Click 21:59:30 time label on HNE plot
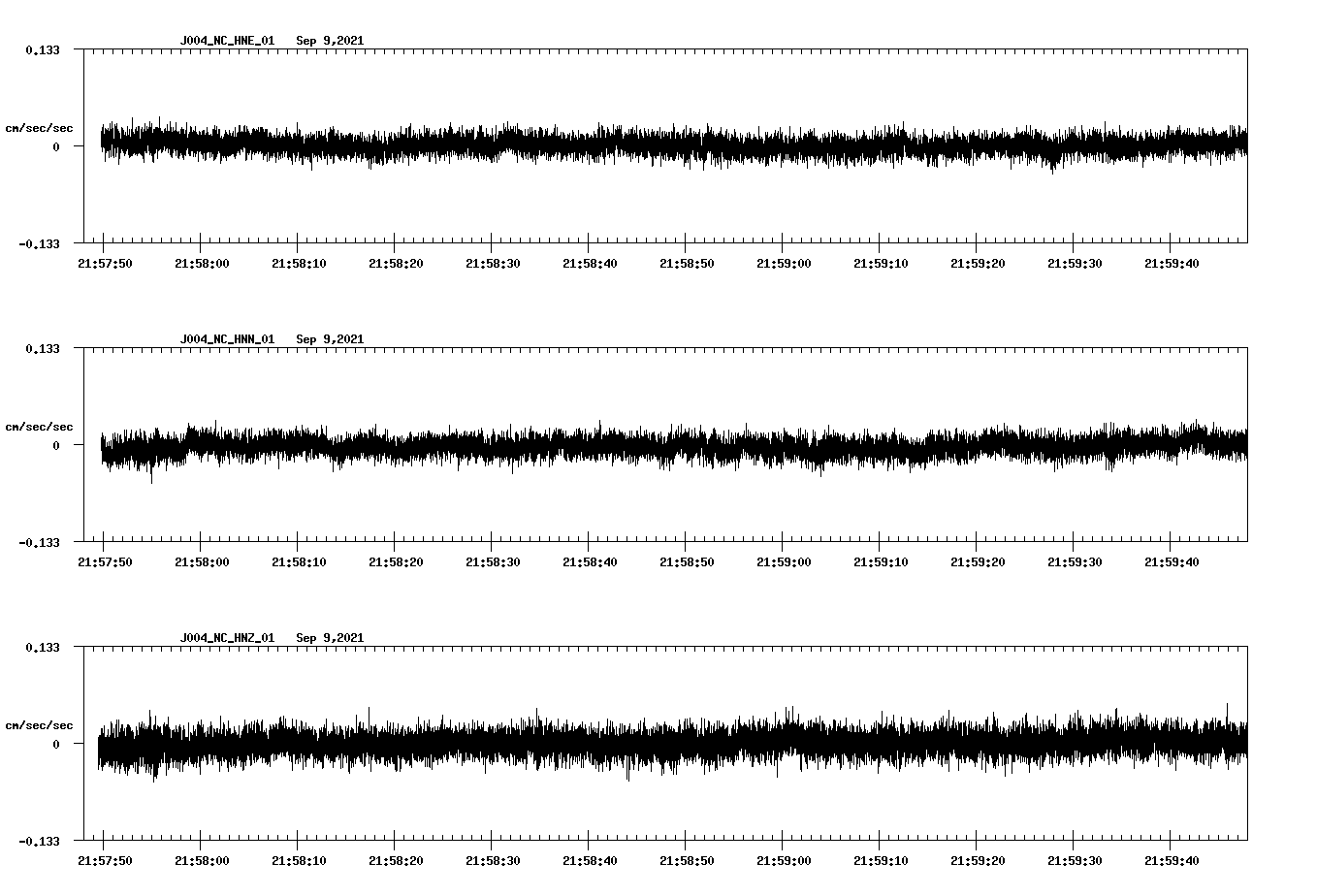The width and height of the screenshot is (1317, 896). [x=1075, y=264]
